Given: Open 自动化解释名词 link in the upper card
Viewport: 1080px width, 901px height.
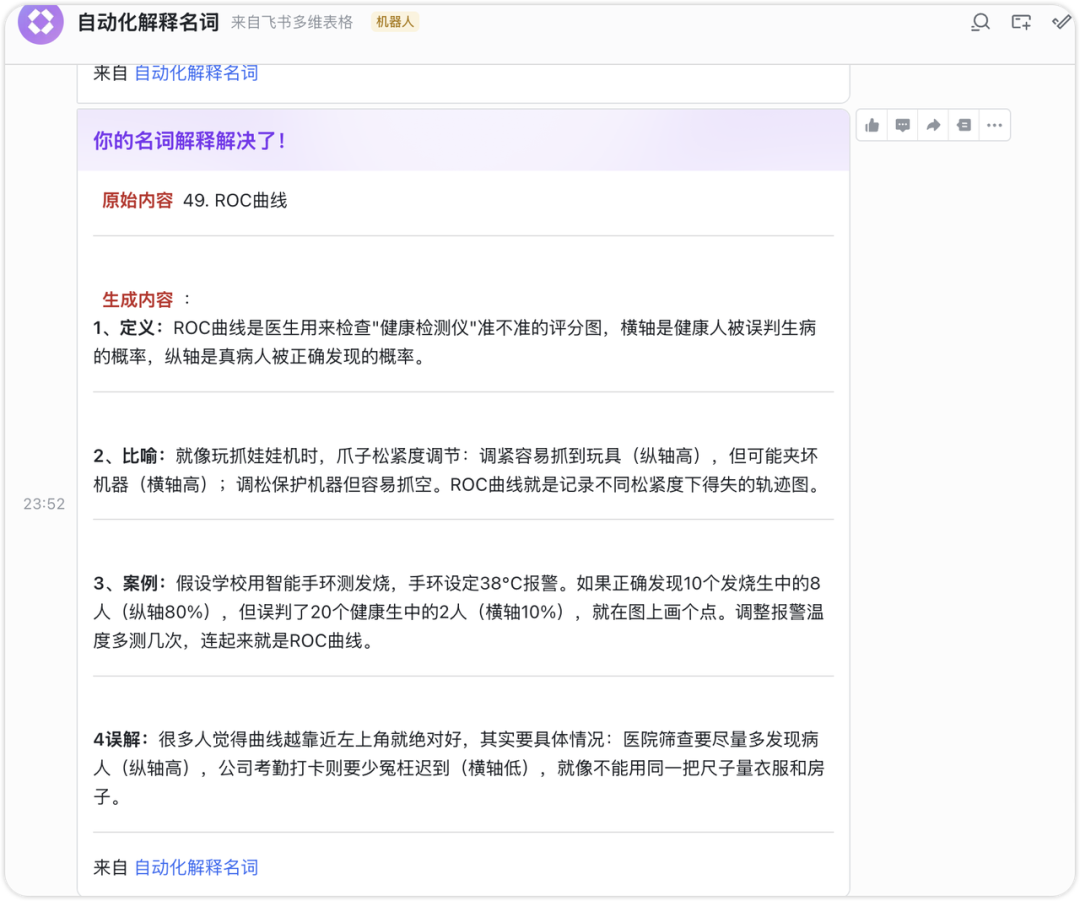Looking at the screenshot, I should click(x=196, y=73).
